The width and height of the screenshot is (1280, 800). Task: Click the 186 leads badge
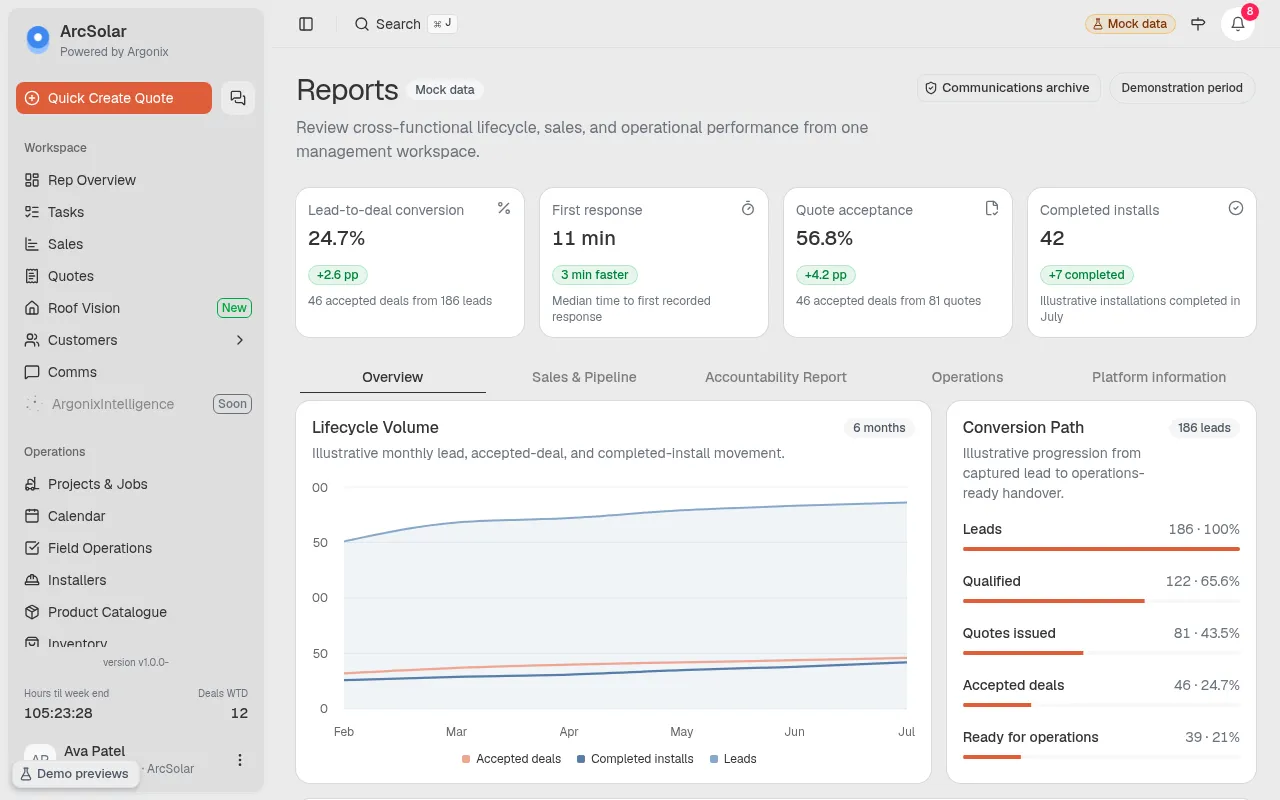[1204, 428]
